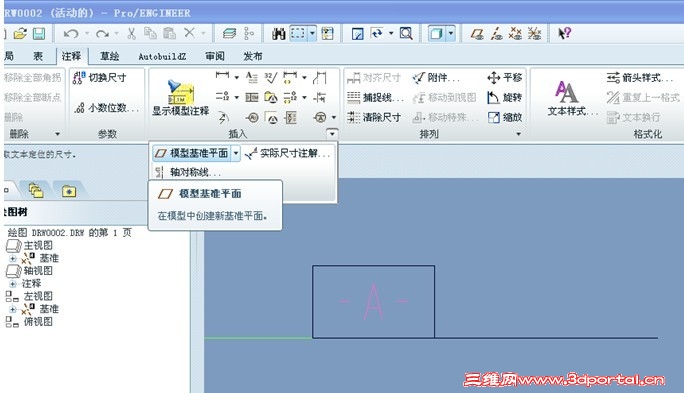Click the delete X icon in top toolbar
Viewport: 684px width, 393px height.
[189, 33]
